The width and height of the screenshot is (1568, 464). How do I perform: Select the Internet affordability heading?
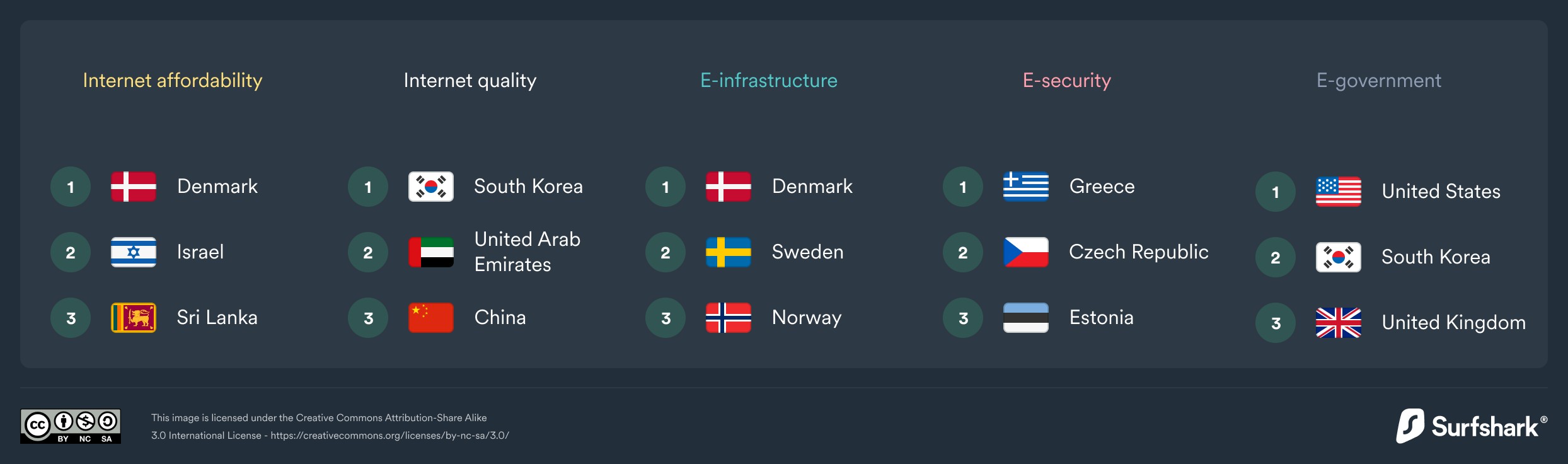pyautogui.click(x=173, y=81)
